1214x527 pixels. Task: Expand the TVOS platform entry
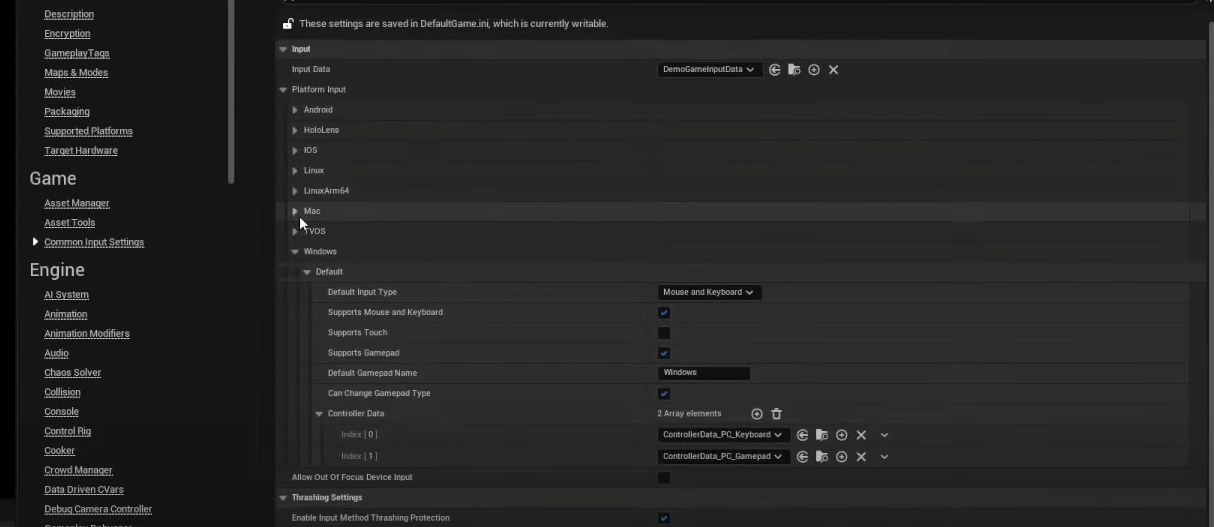click(295, 231)
